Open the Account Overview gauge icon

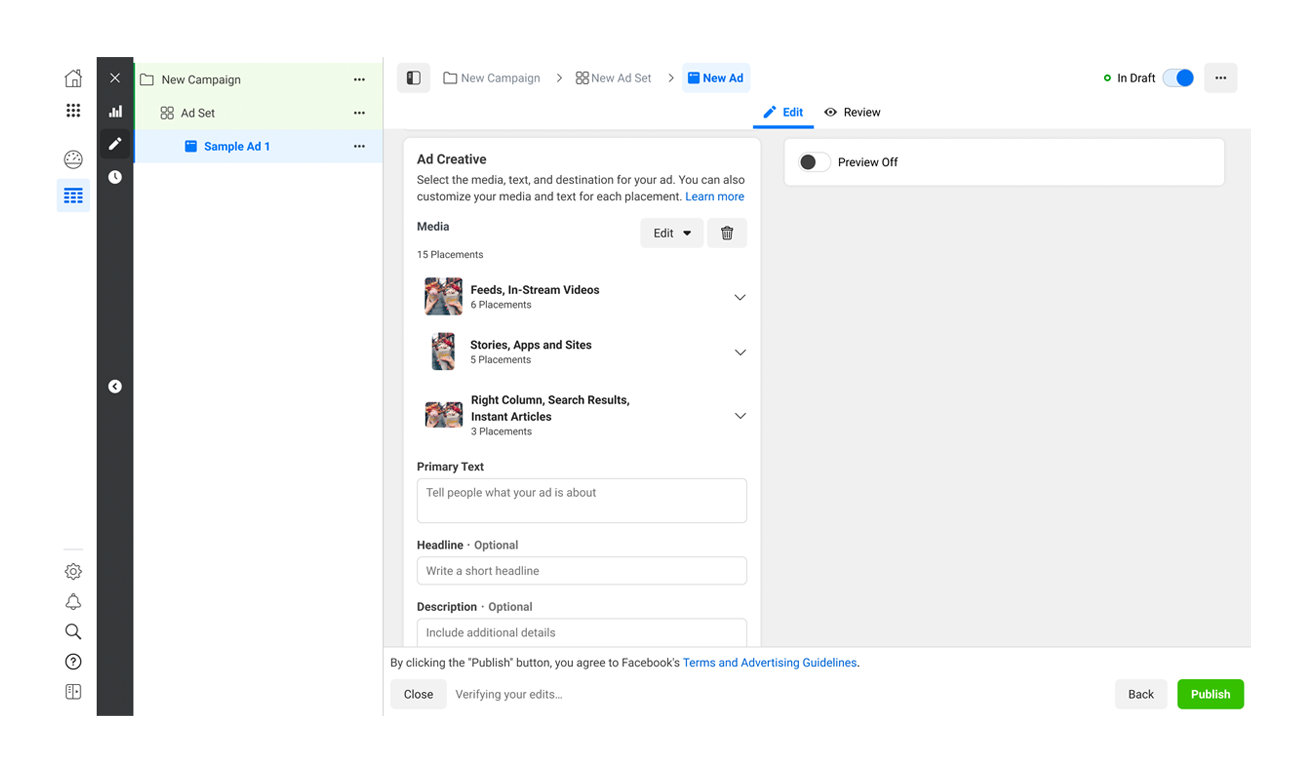(x=73, y=160)
